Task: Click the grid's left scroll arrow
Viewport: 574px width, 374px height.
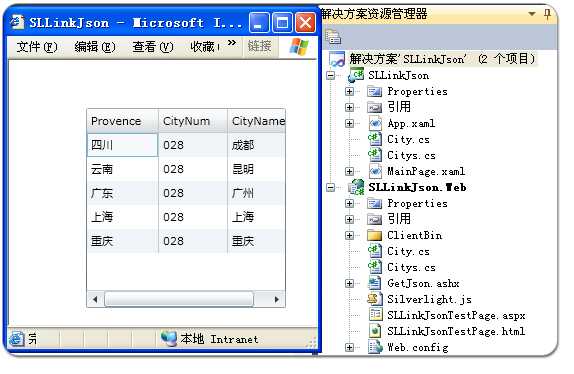Action: coord(95,299)
